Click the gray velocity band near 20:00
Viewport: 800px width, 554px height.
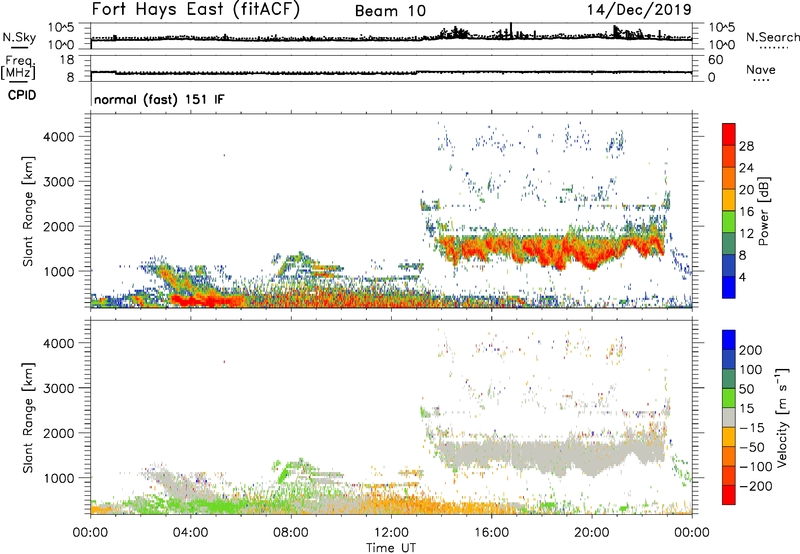pos(592,457)
